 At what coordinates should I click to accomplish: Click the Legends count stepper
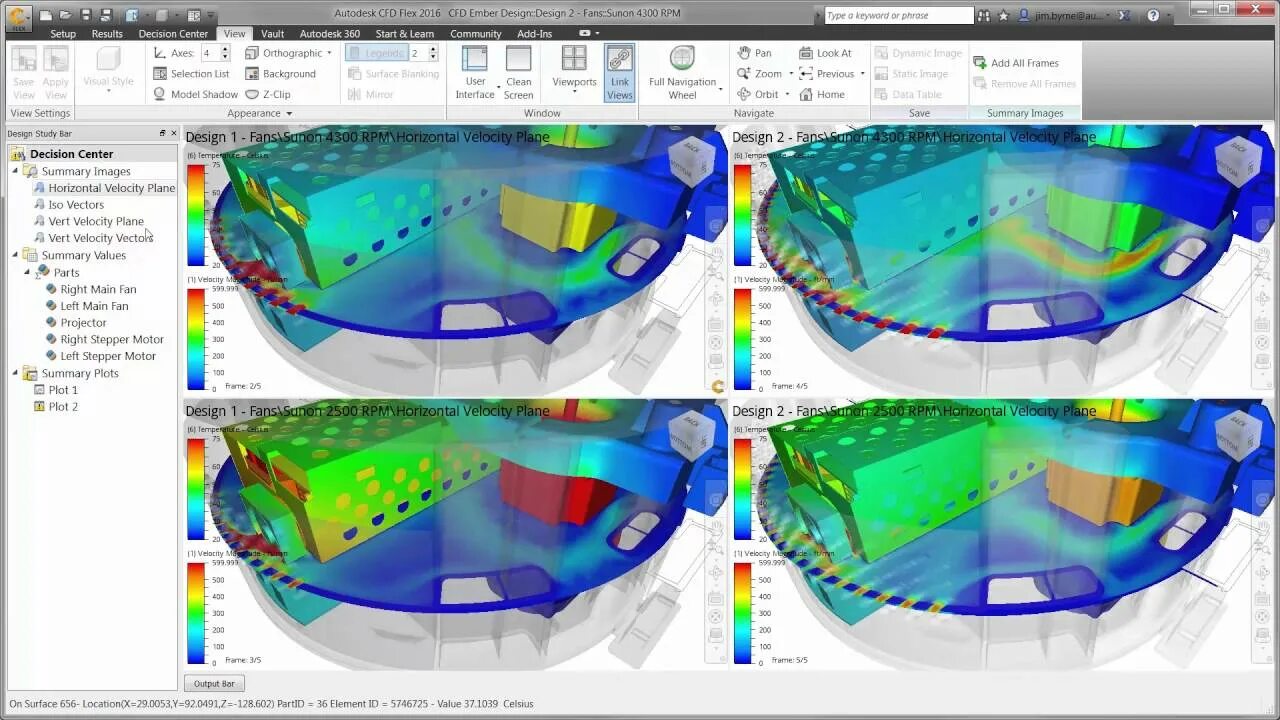point(433,53)
